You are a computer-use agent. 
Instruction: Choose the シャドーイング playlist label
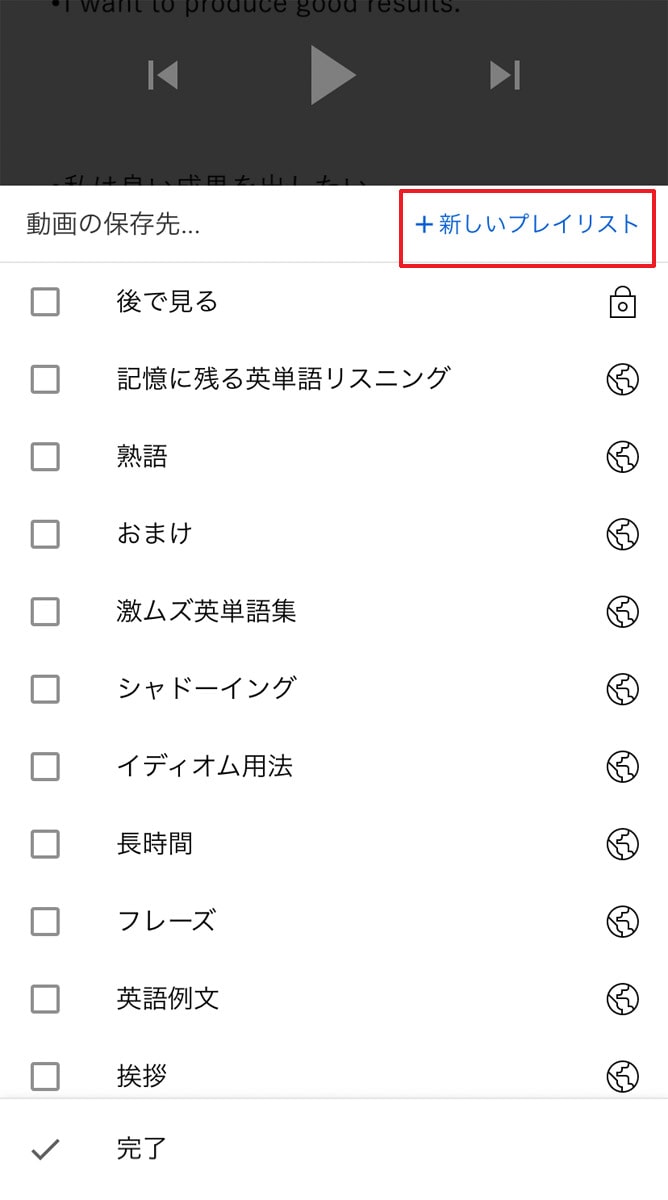(x=207, y=689)
